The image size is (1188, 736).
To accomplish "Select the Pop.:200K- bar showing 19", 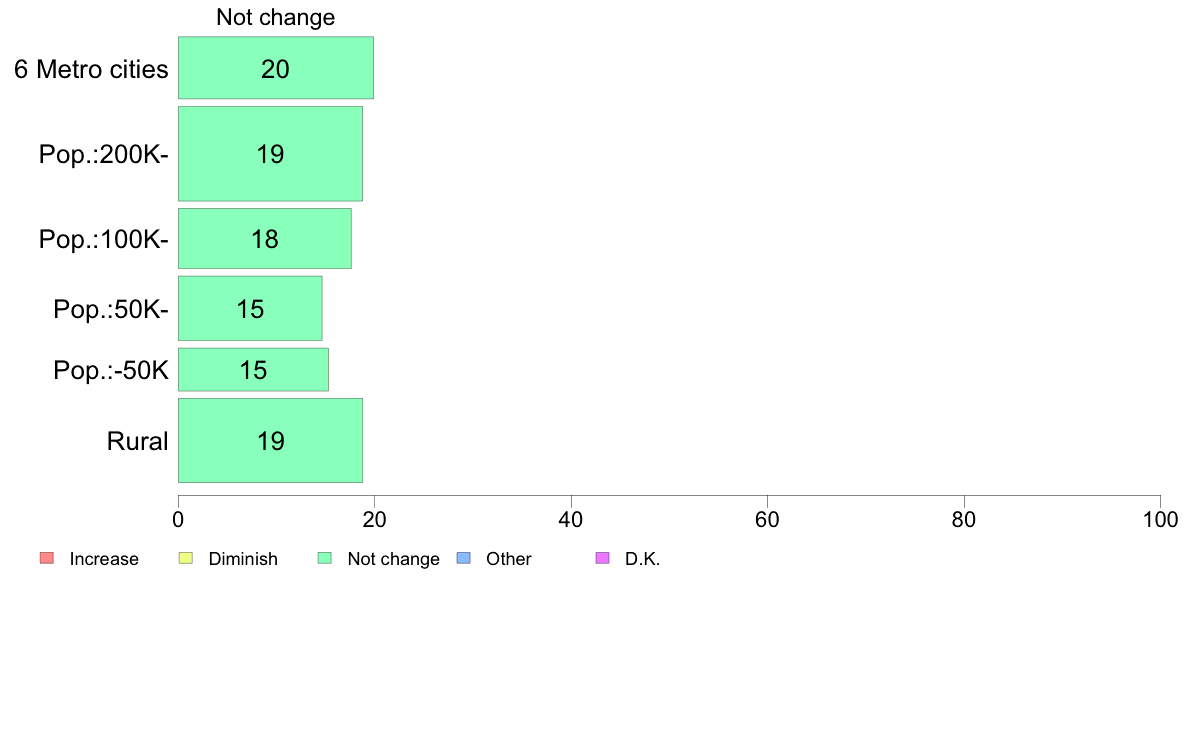I will pos(270,154).
